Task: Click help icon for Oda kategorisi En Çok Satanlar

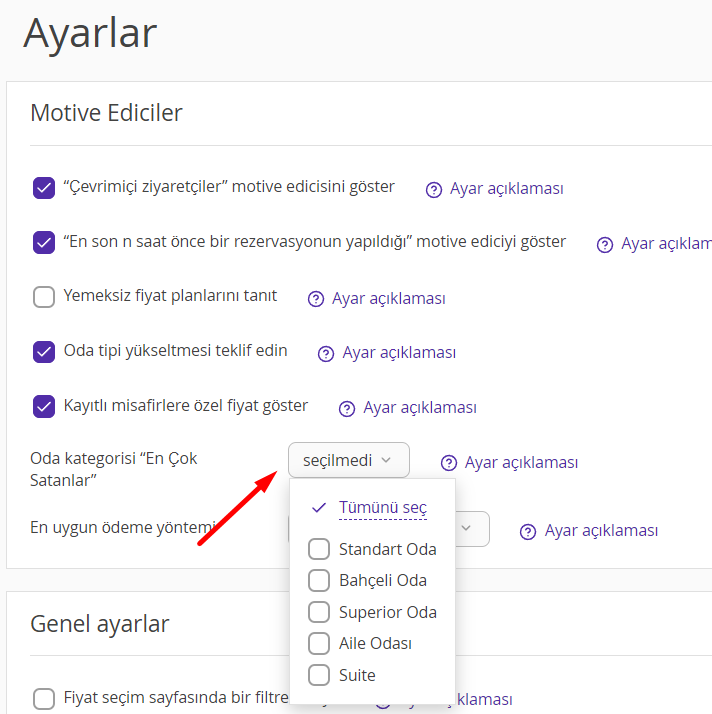Action: [449, 463]
